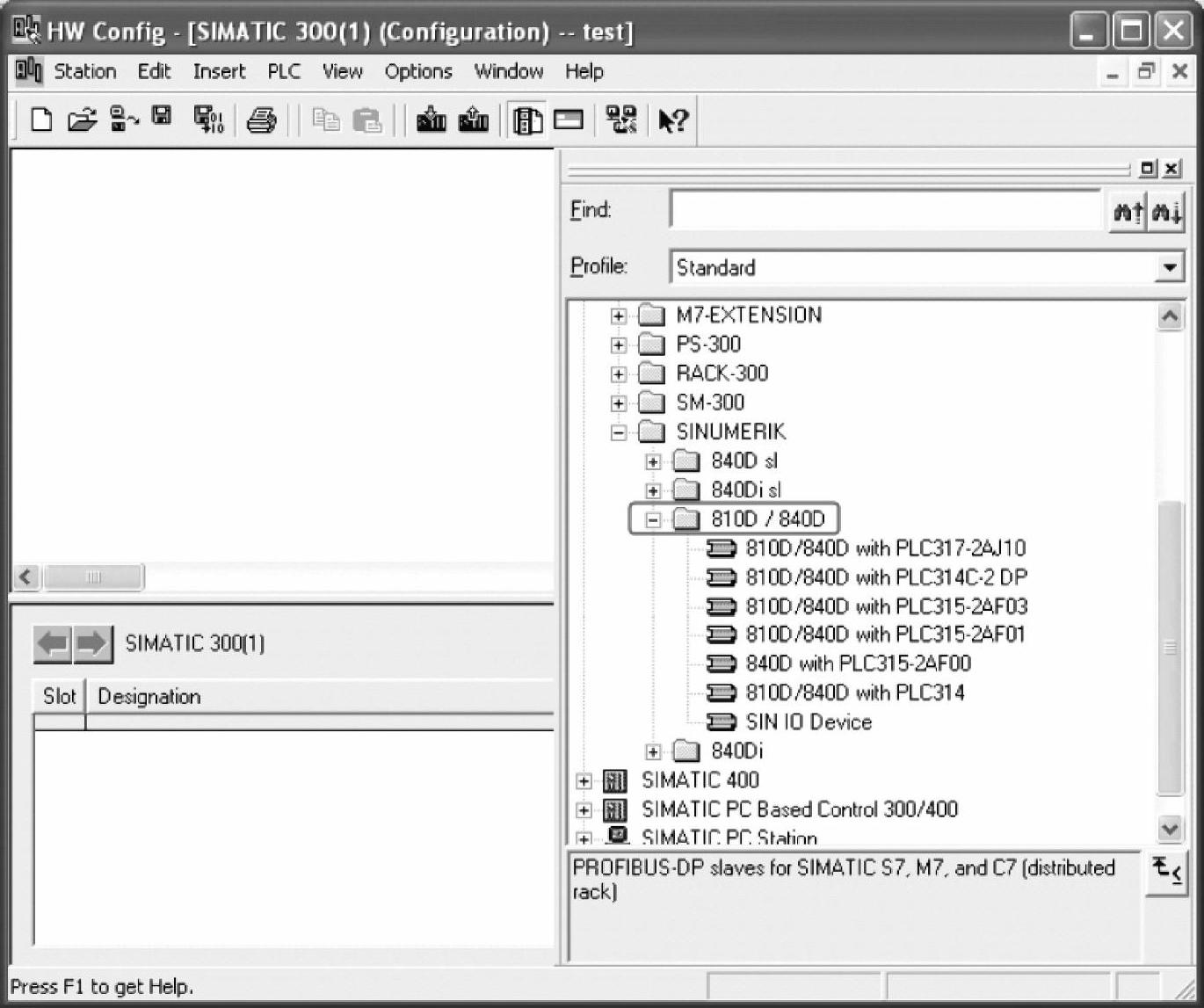Print using the printer toolbar icon
Viewport: 1204px width, 1008px height.
tap(261, 120)
